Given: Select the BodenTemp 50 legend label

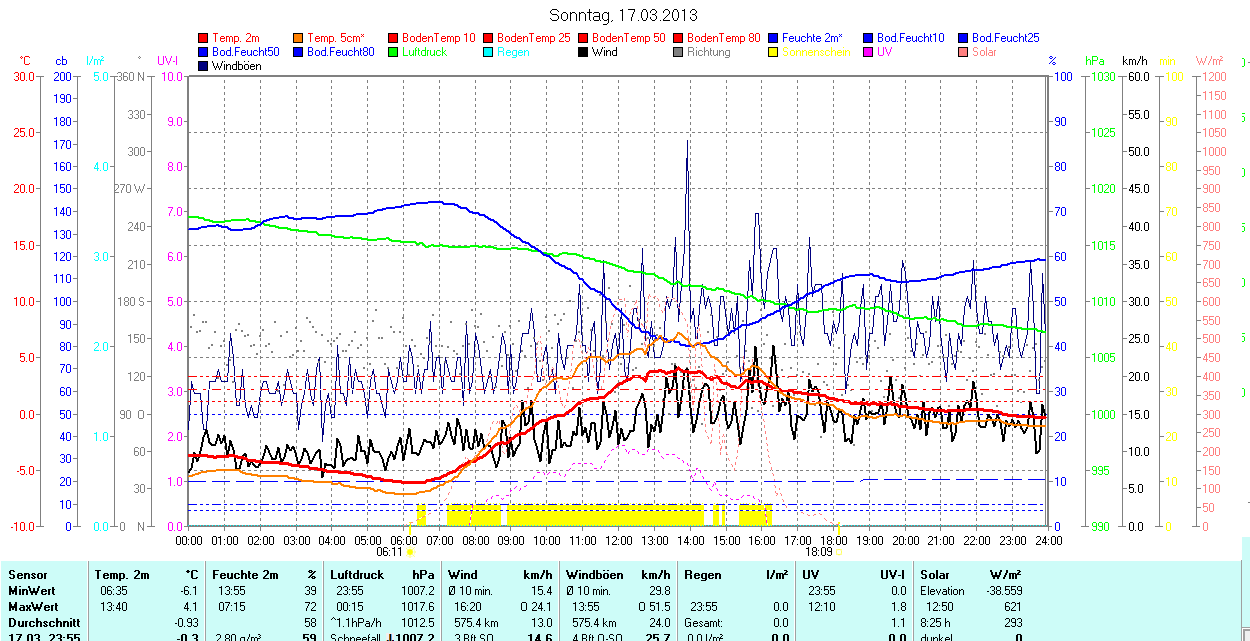Looking at the screenshot, I should (x=630, y=38).
